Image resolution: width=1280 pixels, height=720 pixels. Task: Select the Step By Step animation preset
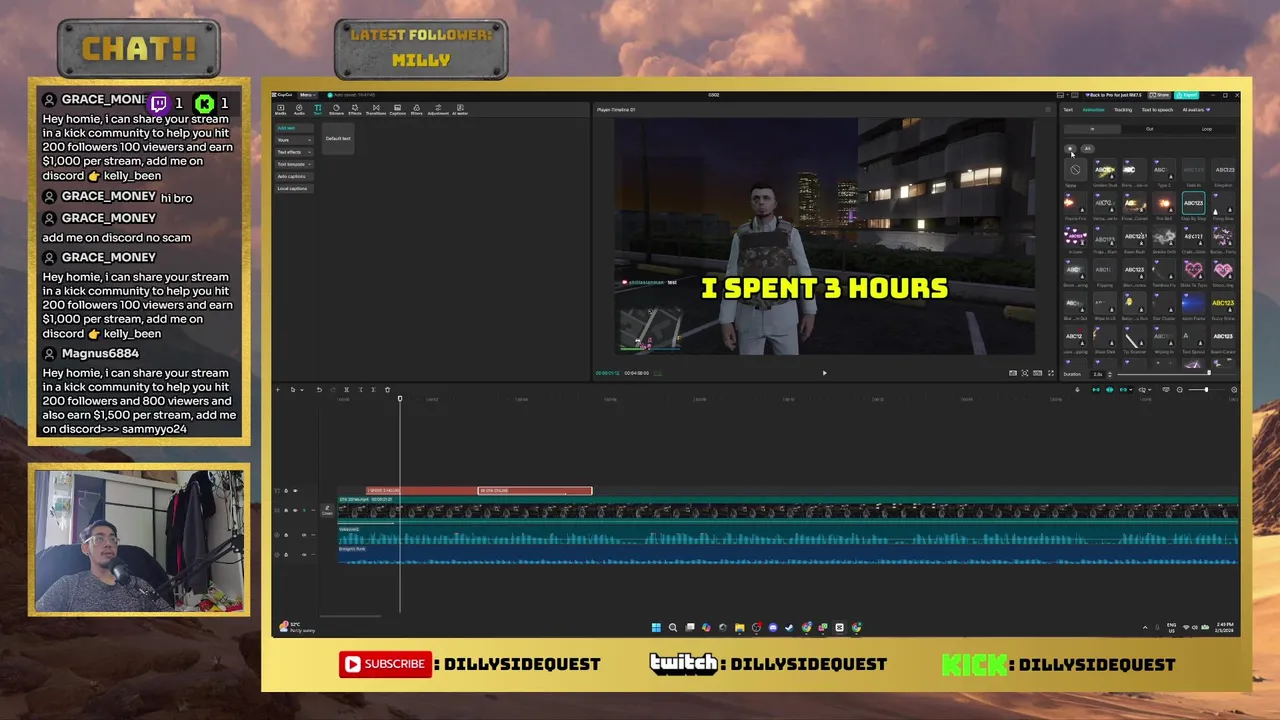coord(1194,203)
